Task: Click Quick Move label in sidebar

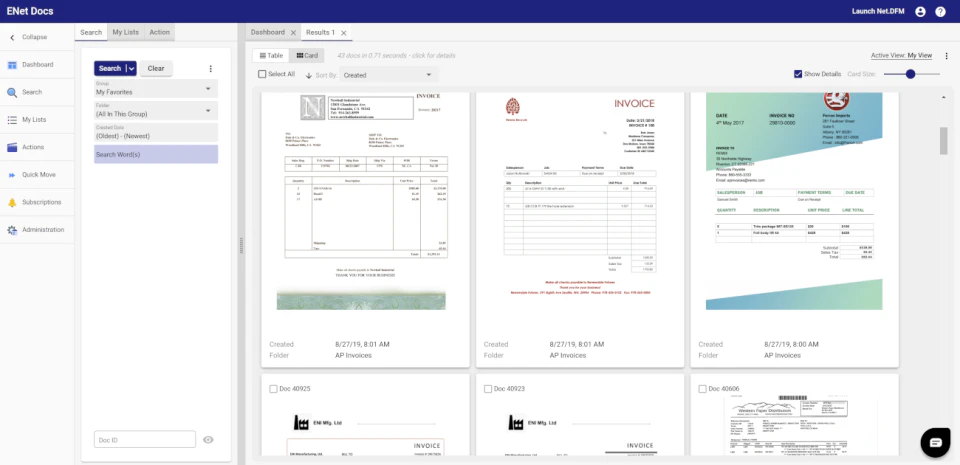Action: [39, 175]
